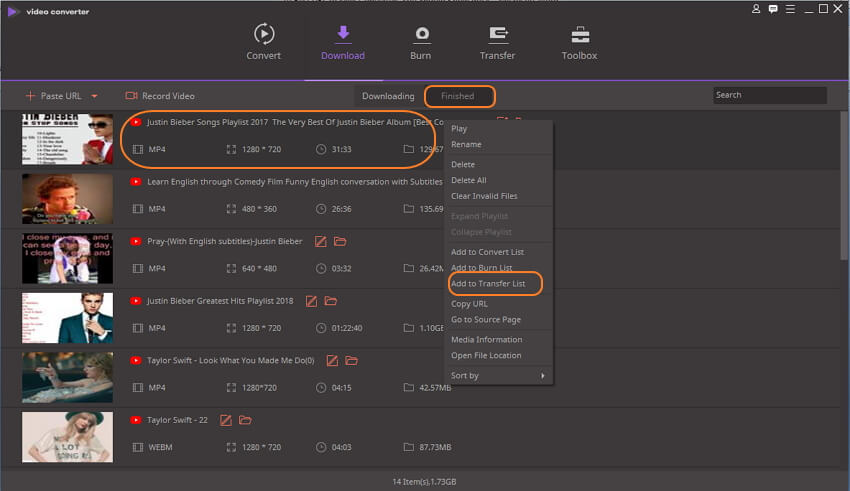
Task: Switch to the Downloading tab
Action: (x=388, y=96)
